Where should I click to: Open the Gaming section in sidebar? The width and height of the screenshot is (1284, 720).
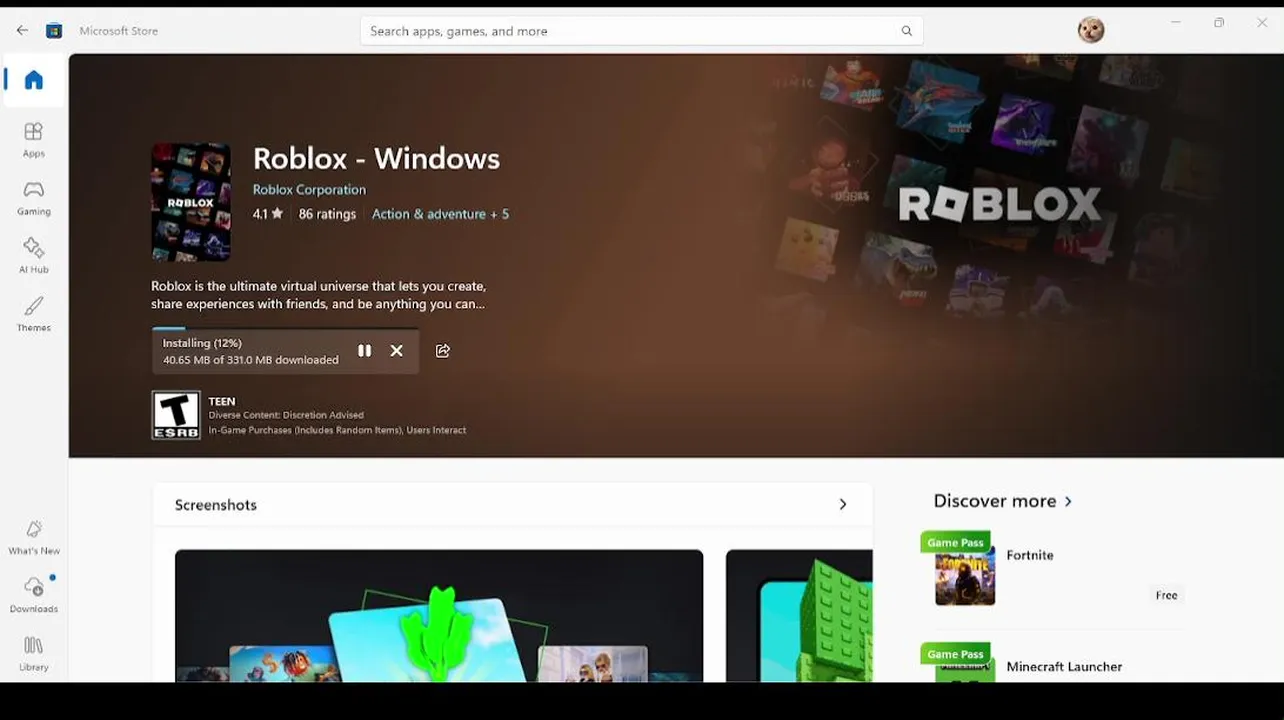tap(34, 198)
